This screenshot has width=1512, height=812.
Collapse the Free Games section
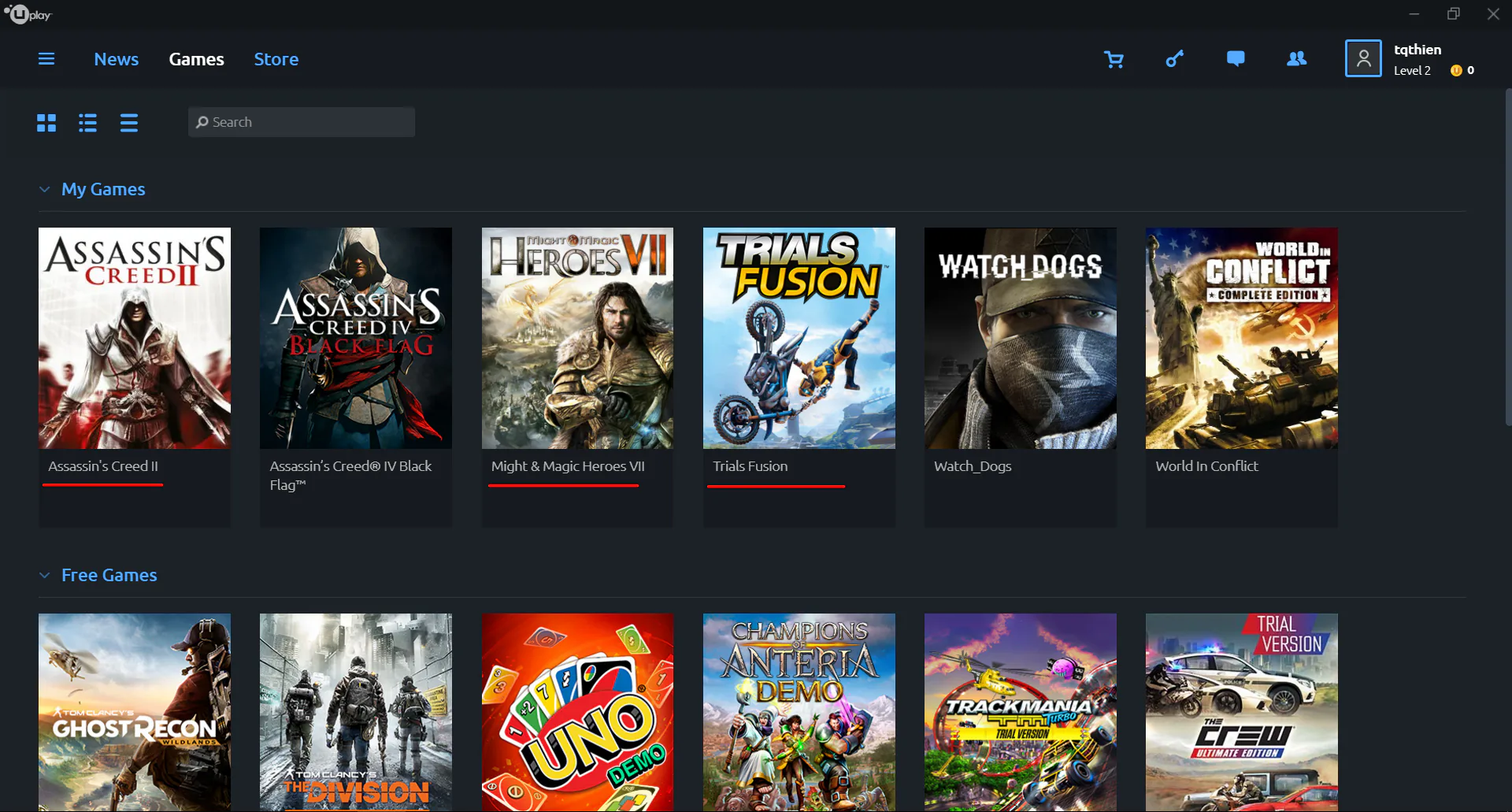tap(45, 575)
